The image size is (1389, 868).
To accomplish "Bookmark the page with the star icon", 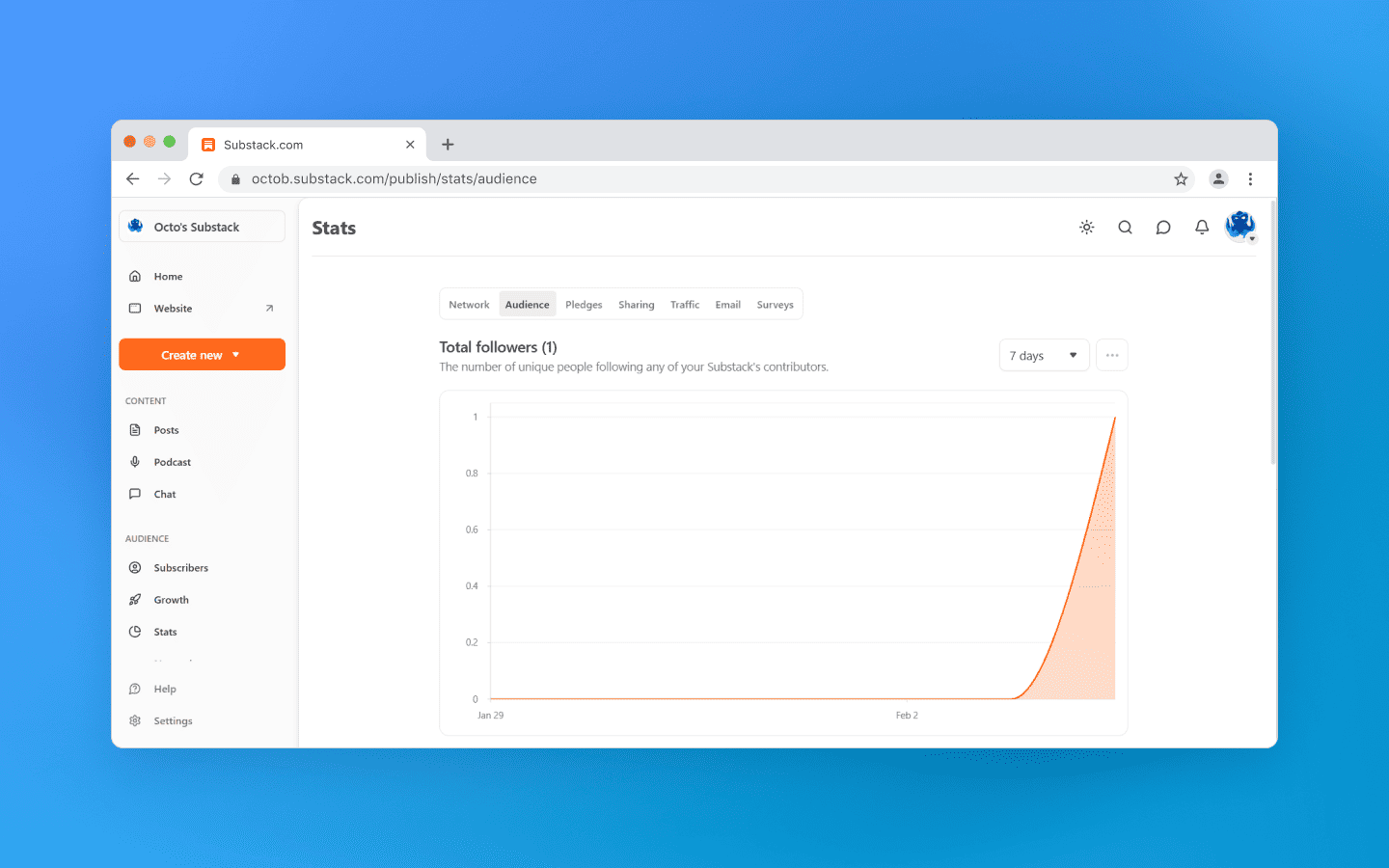I will coord(1181,179).
